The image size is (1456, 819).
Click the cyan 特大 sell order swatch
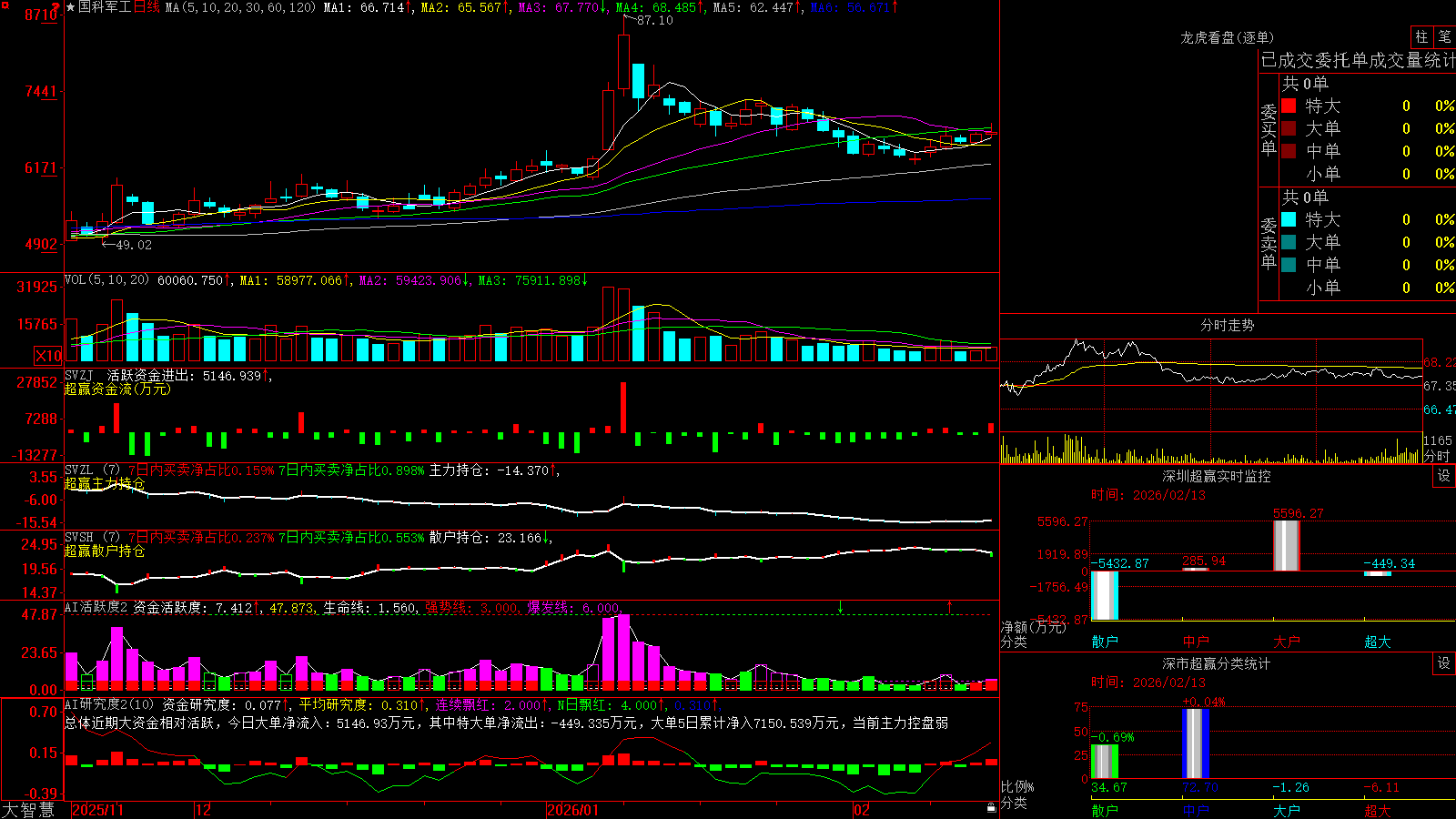(1289, 219)
